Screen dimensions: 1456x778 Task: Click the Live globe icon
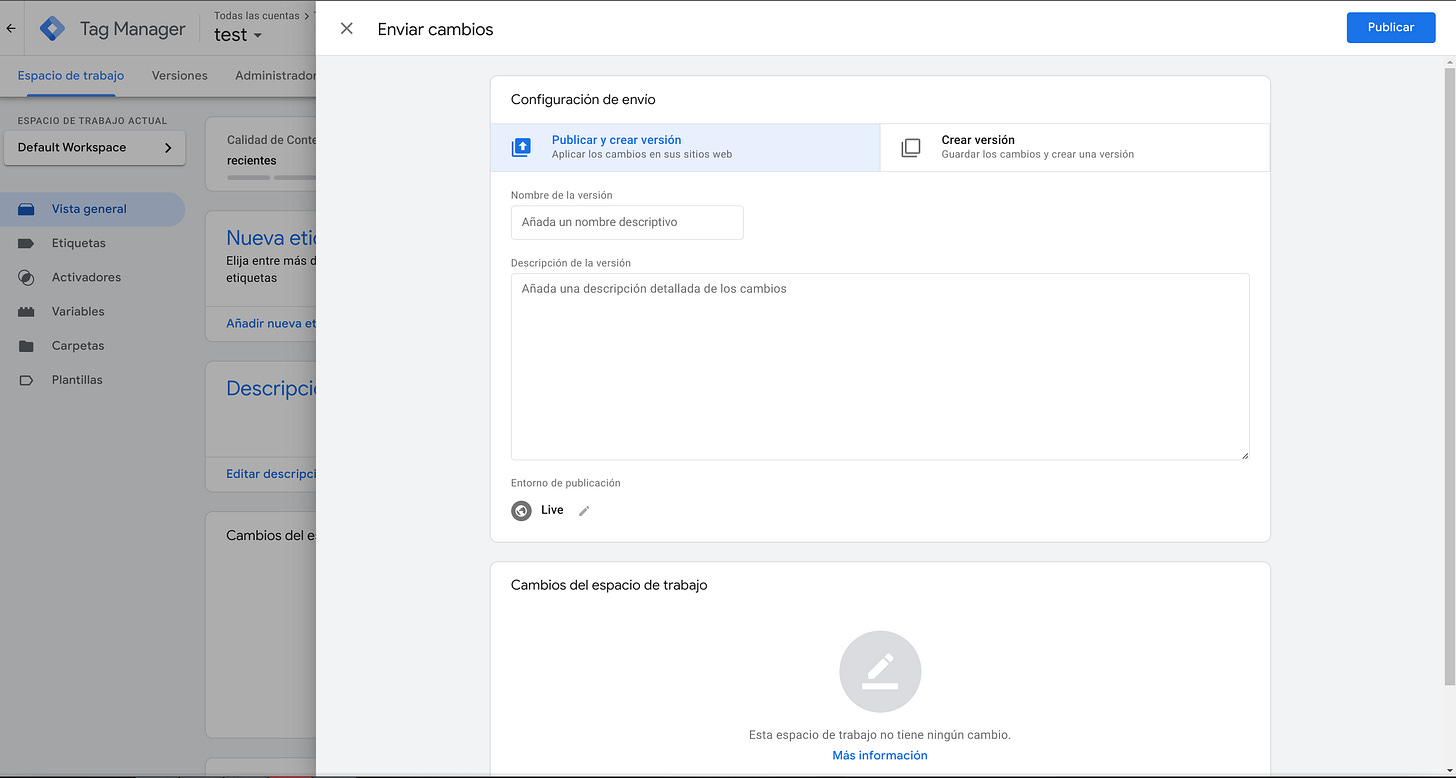(x=521, y=511)
